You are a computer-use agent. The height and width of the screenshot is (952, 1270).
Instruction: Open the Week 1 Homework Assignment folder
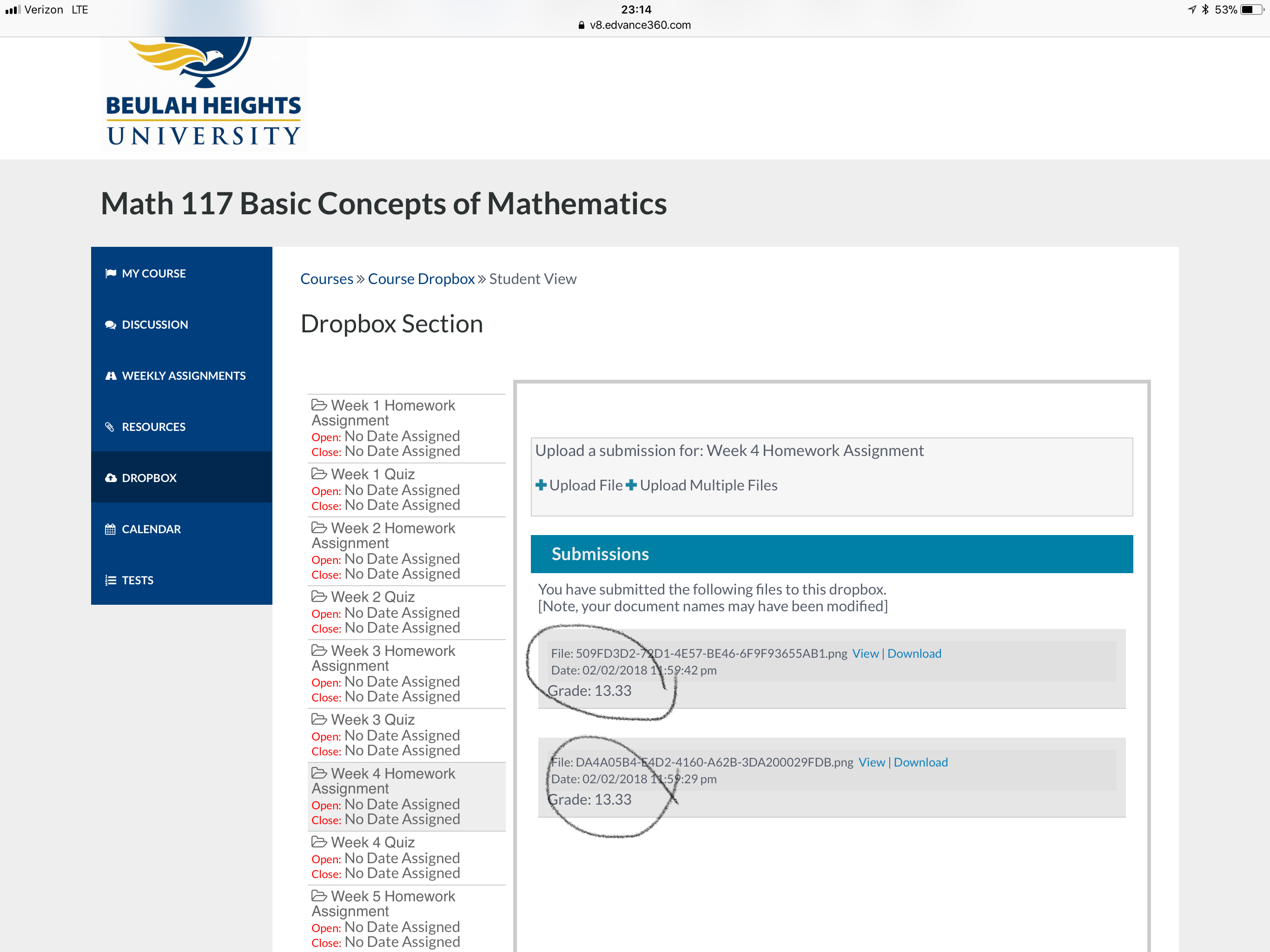393,405
